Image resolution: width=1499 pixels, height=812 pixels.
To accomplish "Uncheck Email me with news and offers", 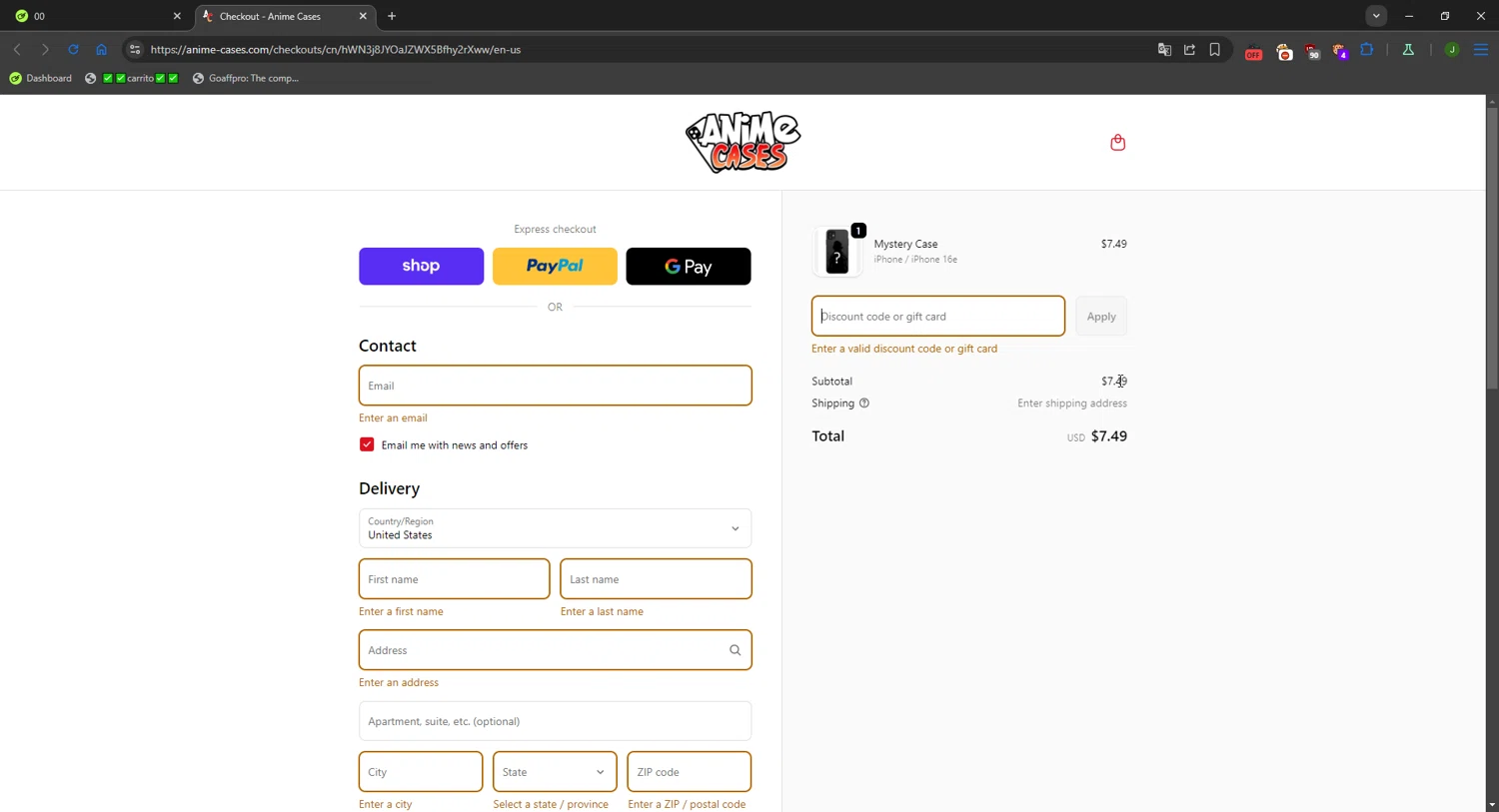I will point(367,444).
